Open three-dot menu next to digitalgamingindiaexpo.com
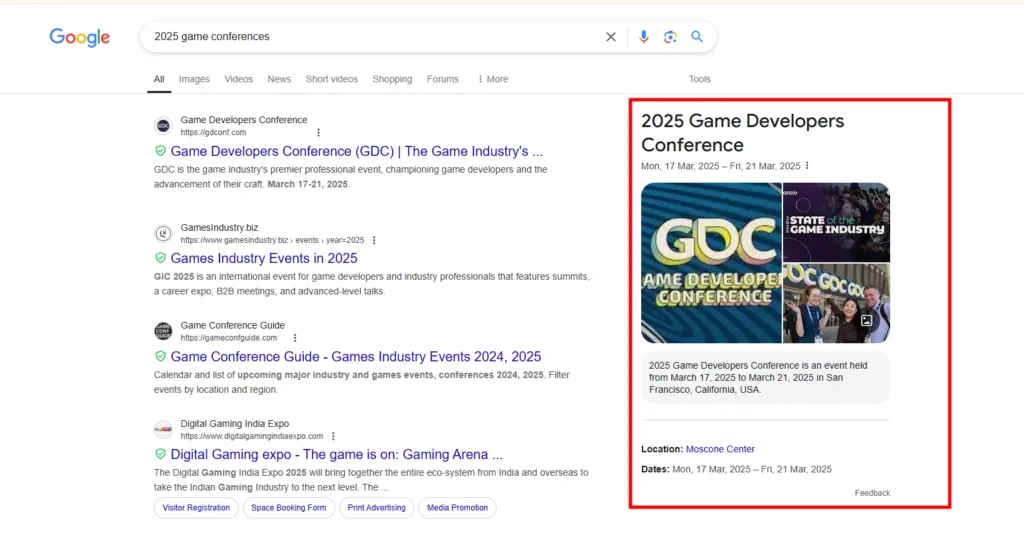Viewport: 1024px width, 542px height. click(x=333, y=436)
